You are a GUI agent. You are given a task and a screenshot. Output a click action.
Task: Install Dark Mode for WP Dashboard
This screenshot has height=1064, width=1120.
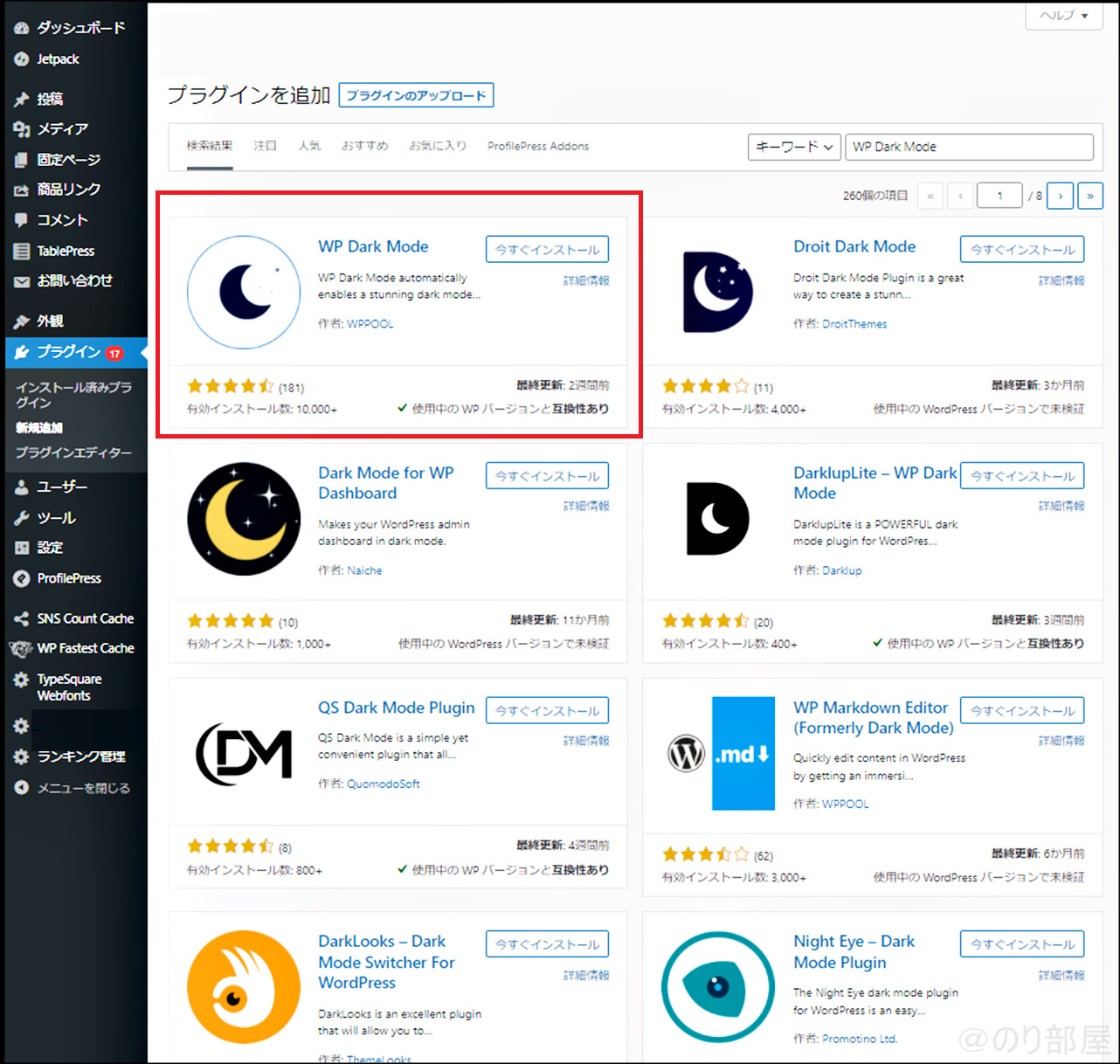tap(547, 475)
